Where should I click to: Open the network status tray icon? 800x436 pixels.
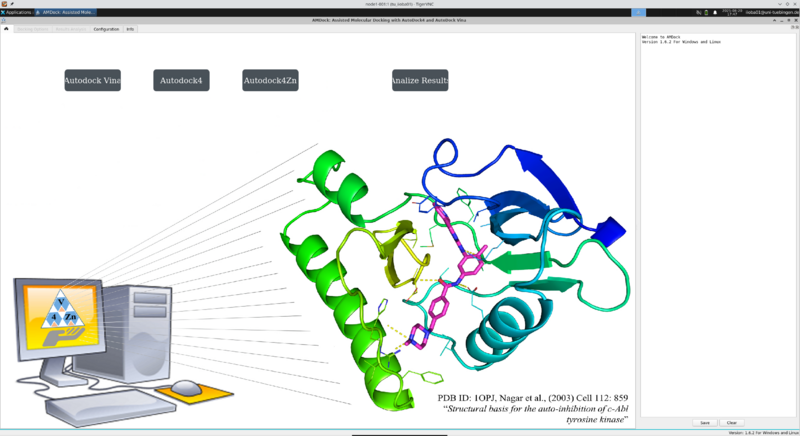(698, 12)
